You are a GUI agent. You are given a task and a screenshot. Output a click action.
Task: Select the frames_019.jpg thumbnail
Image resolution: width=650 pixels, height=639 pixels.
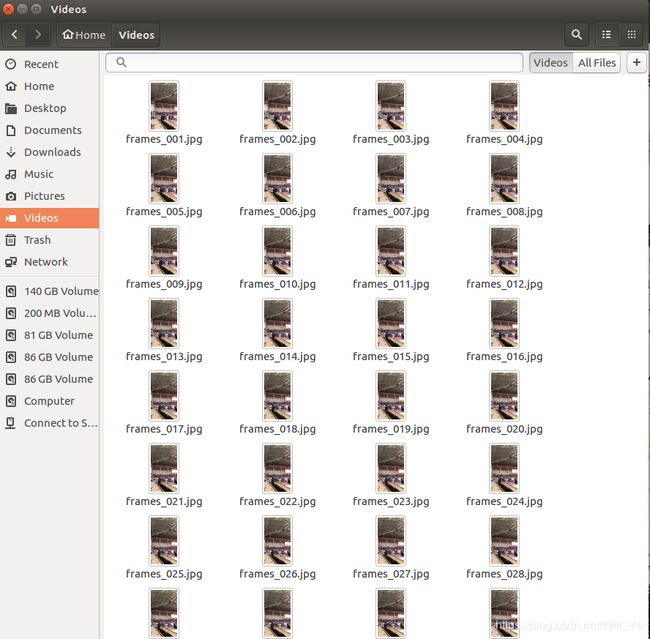point(391,396)
